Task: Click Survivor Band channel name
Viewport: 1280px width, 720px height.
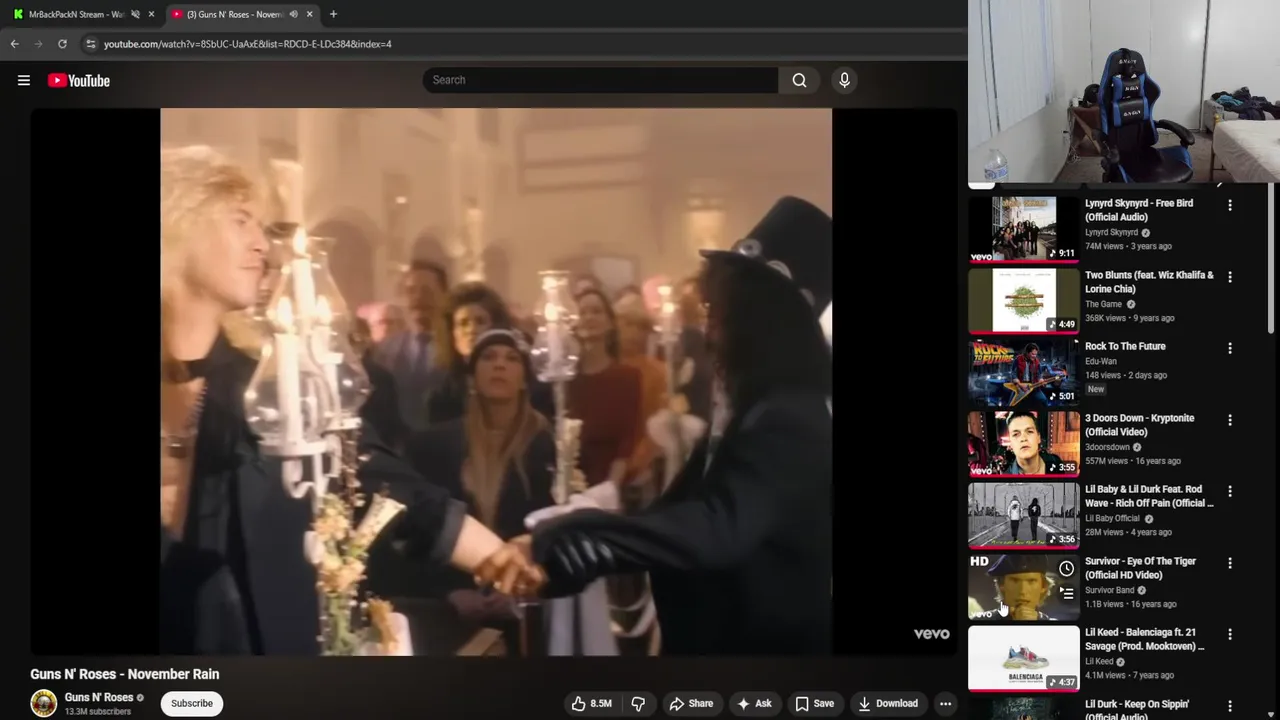Action: coord(1108,590)
